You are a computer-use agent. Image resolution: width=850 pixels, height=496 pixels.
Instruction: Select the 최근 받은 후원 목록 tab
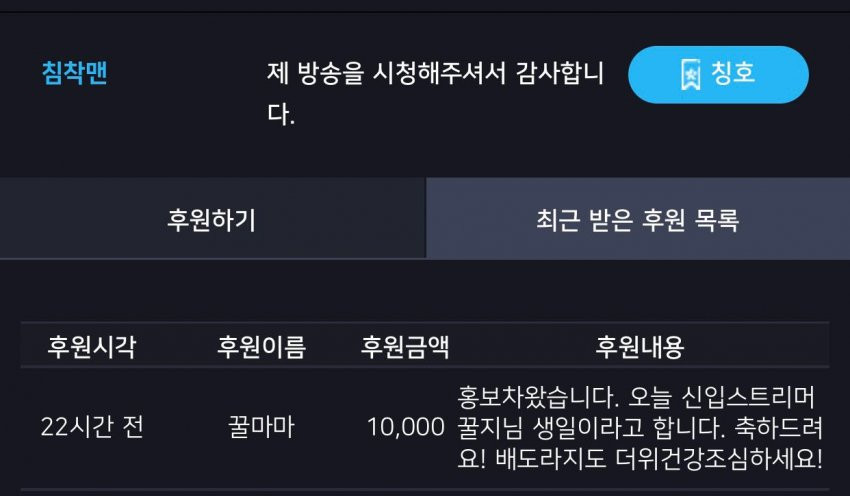coord(638,219)
